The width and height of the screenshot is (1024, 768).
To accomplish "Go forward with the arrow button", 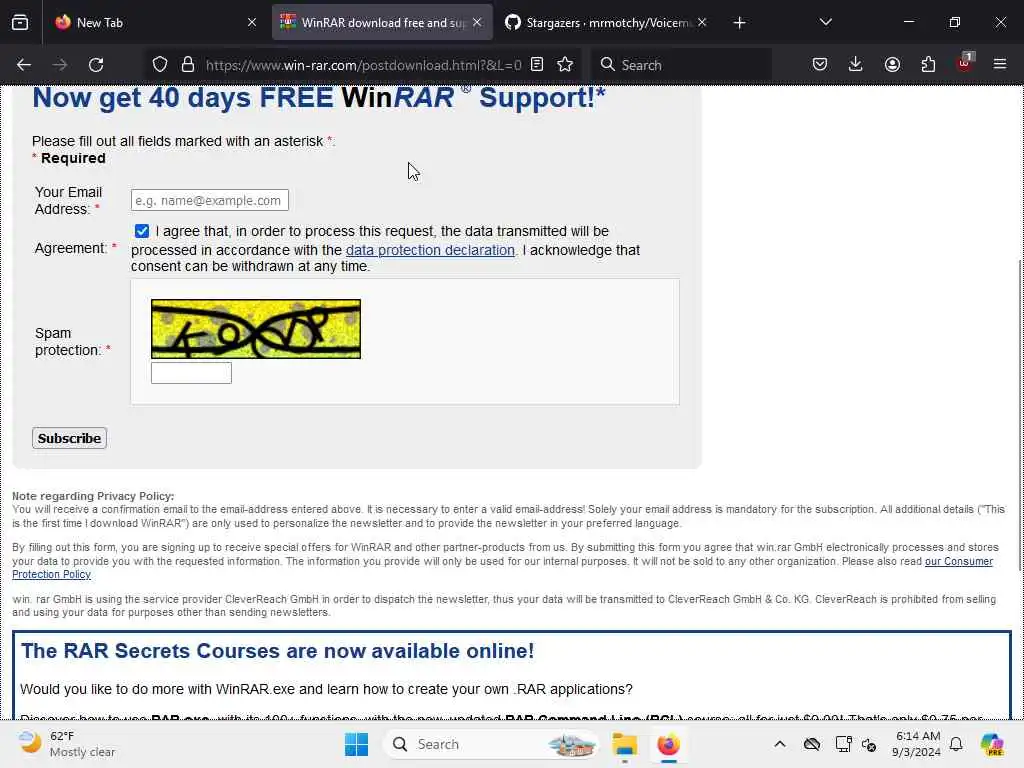I will pos(60,65).
